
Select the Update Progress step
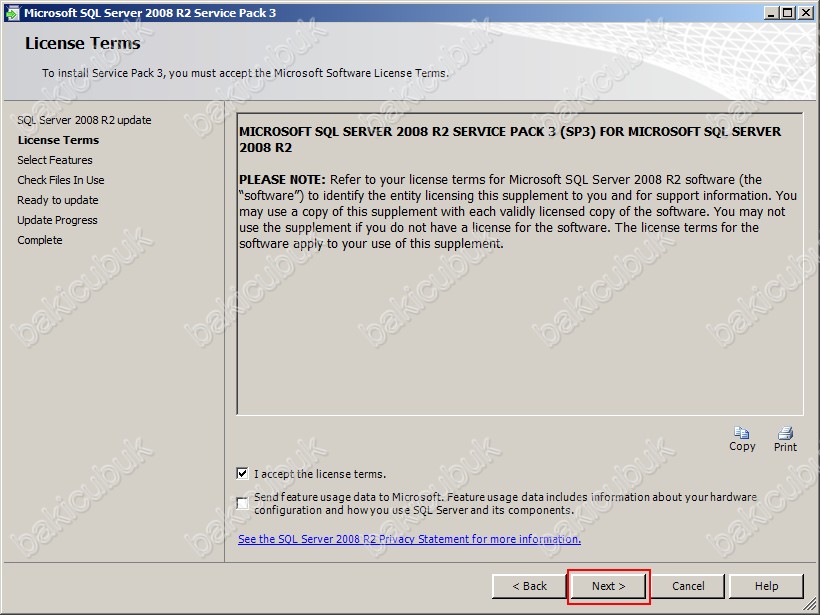pyautogui.click(x=57, y=220)
